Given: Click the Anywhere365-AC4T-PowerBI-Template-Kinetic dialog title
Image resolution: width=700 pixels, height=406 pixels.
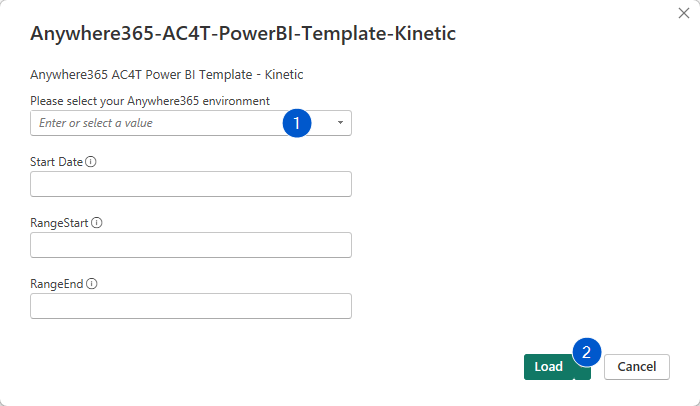Looking at the screenshot, I should pyautogui.click(x=243, y=33).
